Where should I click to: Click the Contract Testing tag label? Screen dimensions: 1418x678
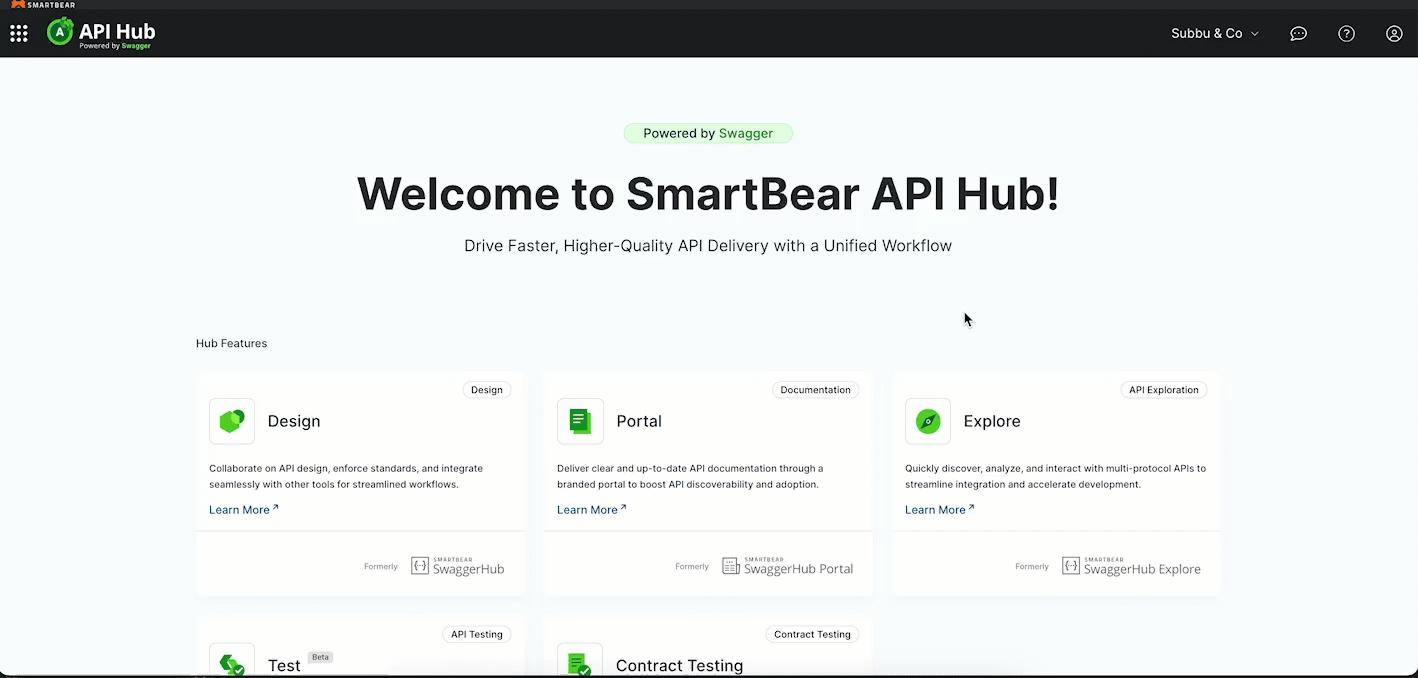[x=812, y=634]
